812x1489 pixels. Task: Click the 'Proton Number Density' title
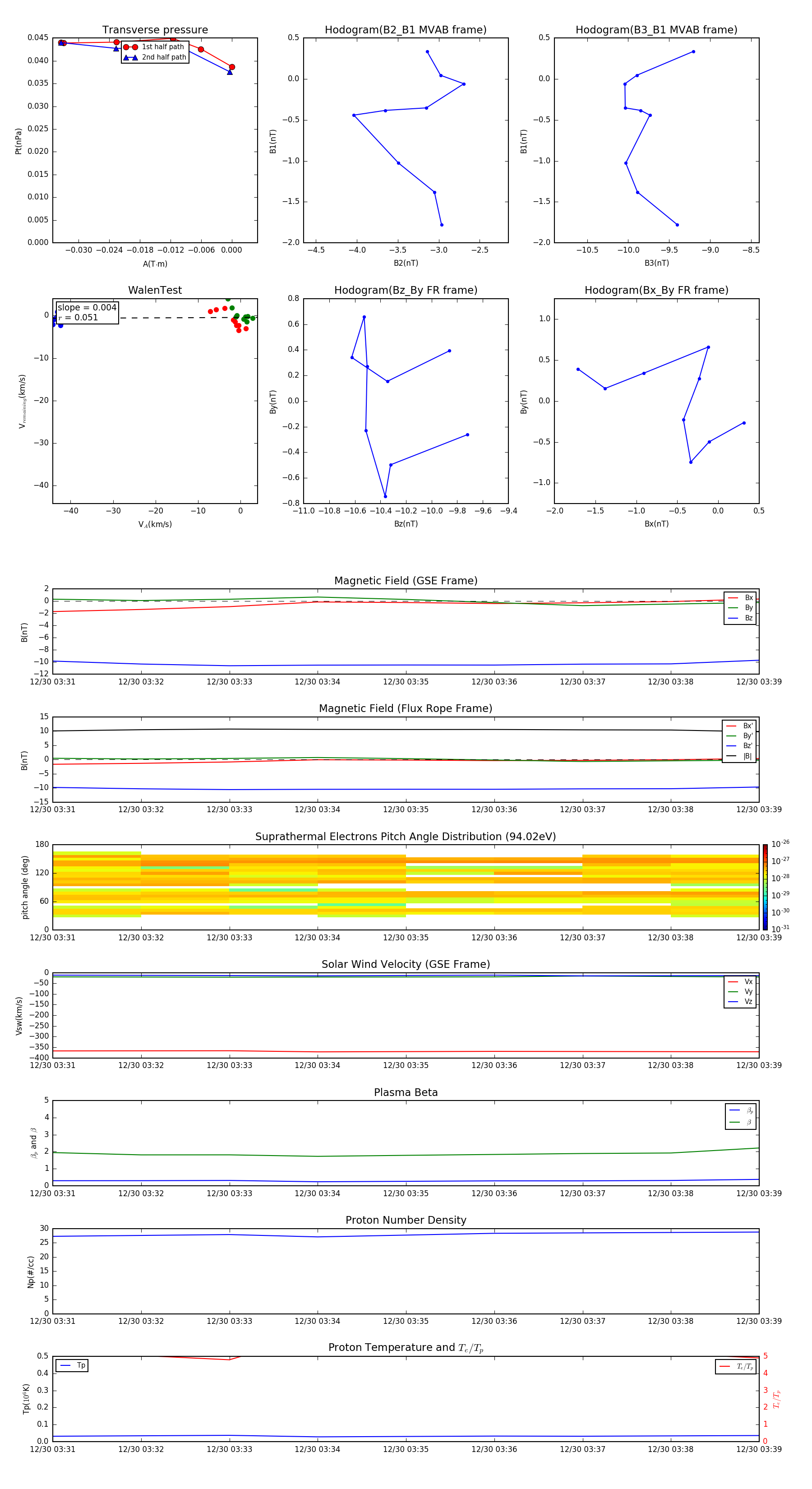tap(406, 1220)
